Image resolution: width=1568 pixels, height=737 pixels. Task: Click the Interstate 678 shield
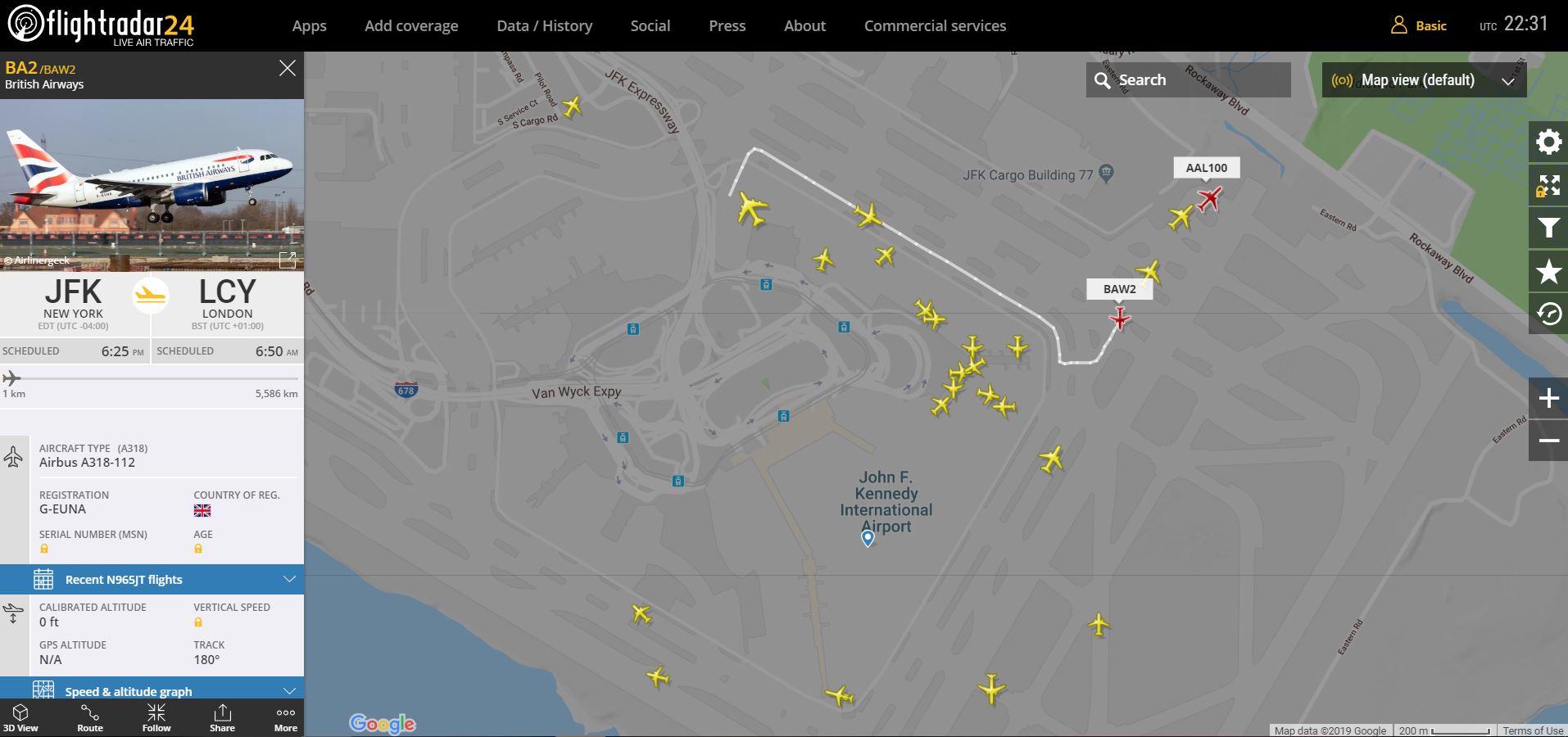tap(406, 389)
